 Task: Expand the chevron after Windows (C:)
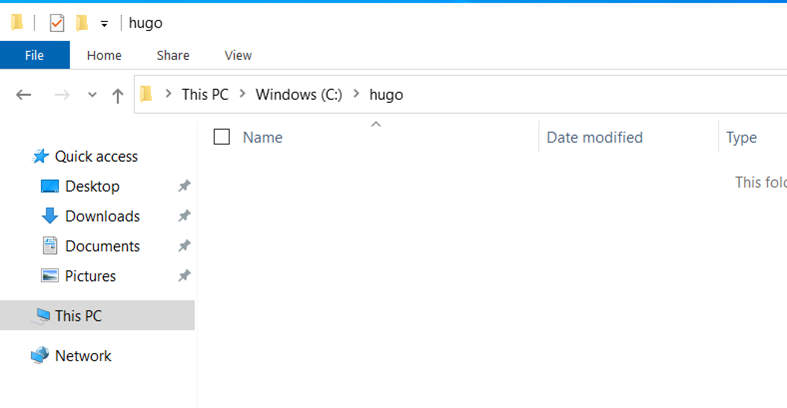pos(356,95)
